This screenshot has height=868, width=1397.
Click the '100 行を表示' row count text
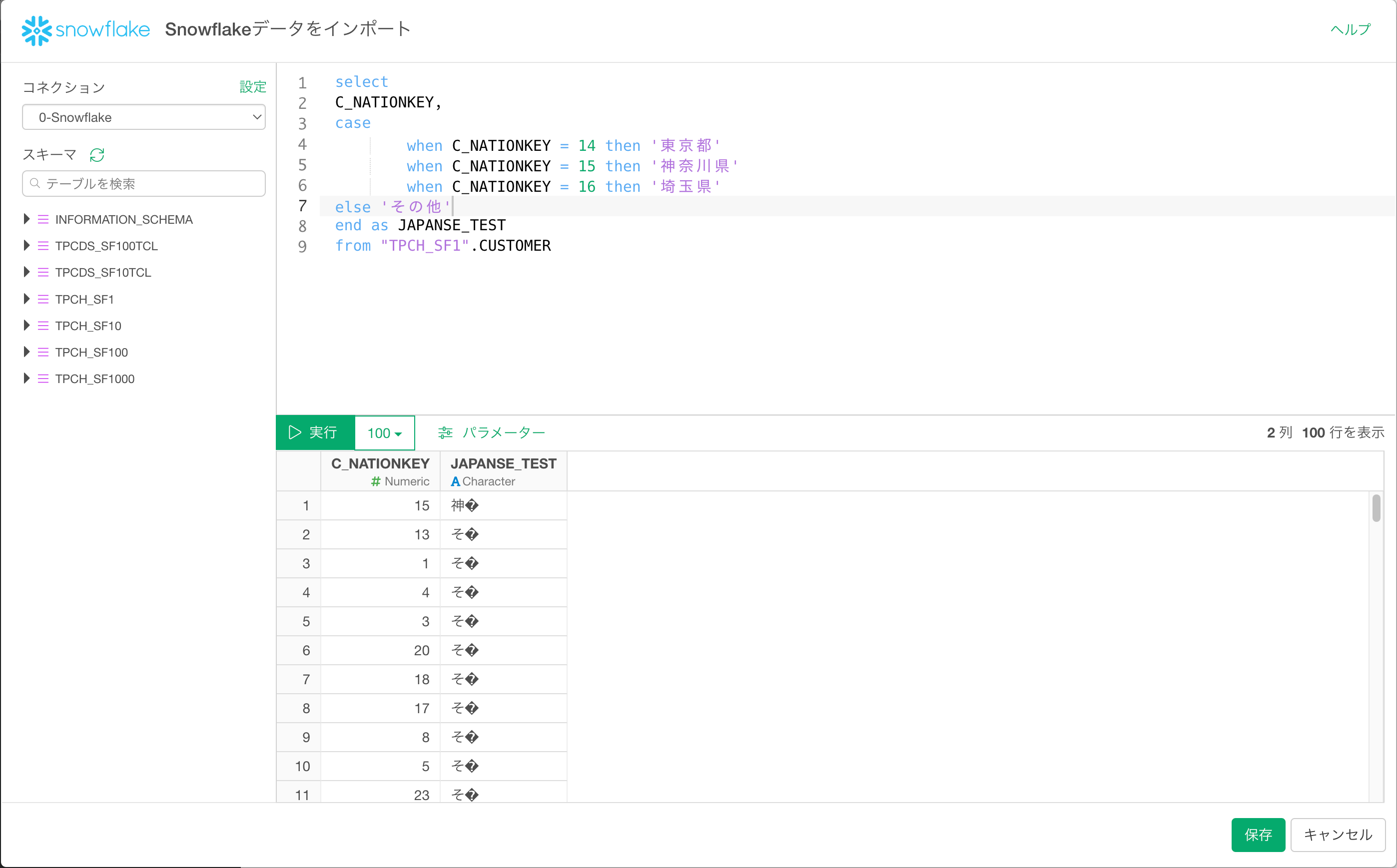pos(1343,433)
